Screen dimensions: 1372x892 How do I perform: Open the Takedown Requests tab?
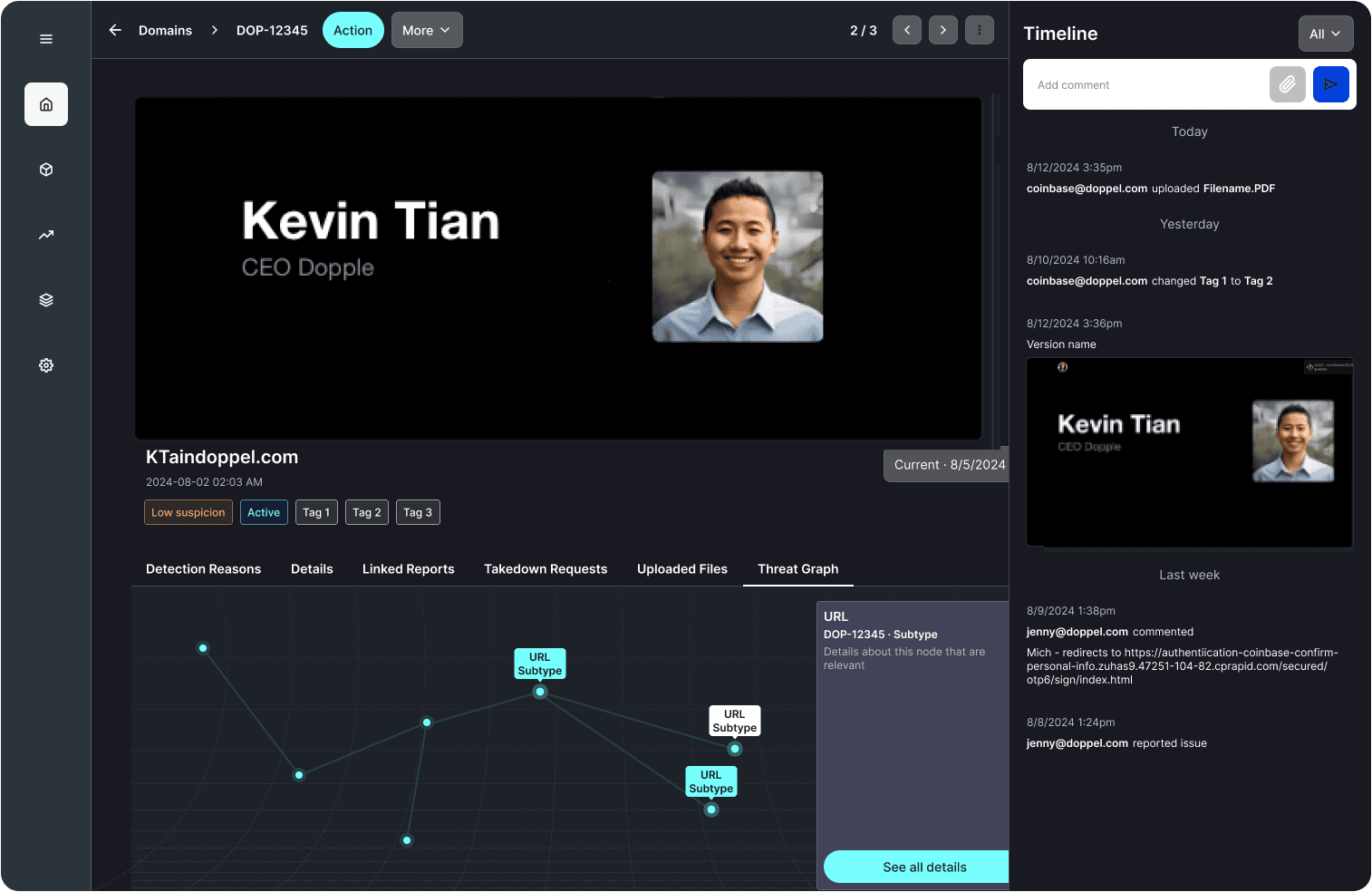[546, 568]
